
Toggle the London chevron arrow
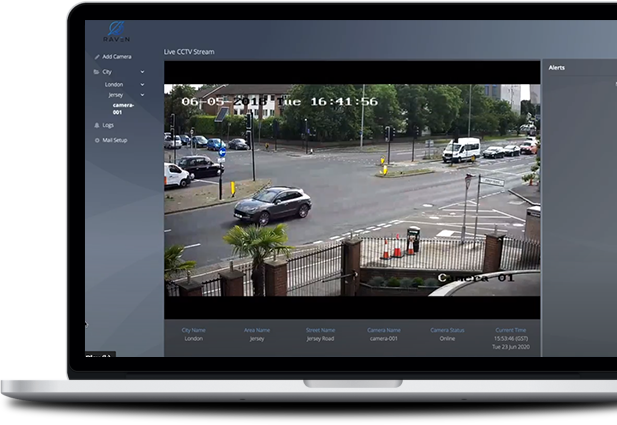[142, 85]
